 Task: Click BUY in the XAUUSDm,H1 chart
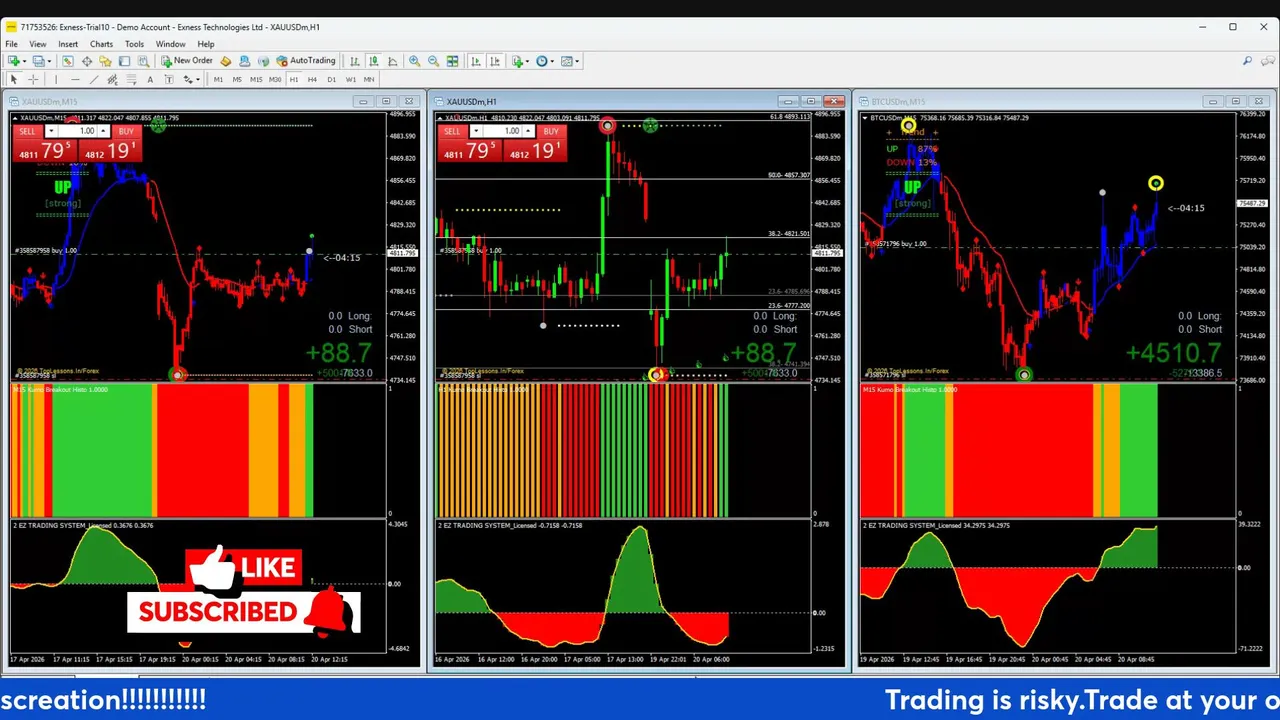coord(550,131)
